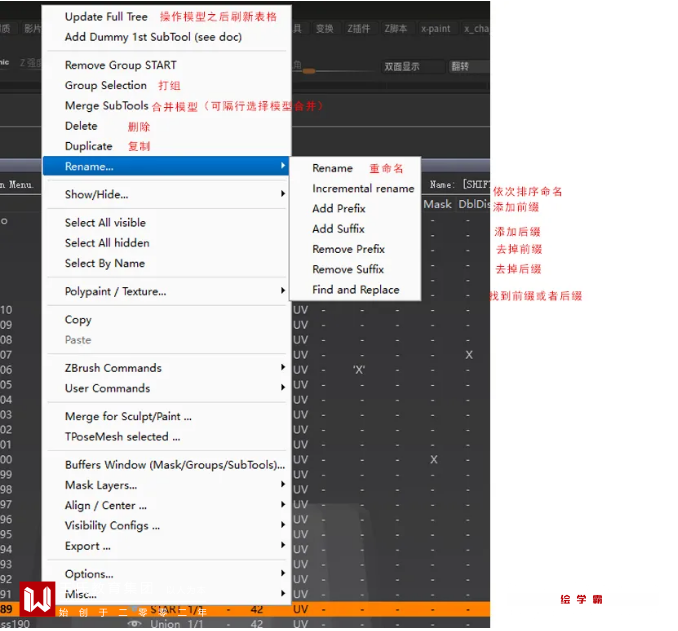Select Add Dummy 1st SubTool entry
Screen dimensions: 678x631
pyautogui.click(x=153, y=37)
